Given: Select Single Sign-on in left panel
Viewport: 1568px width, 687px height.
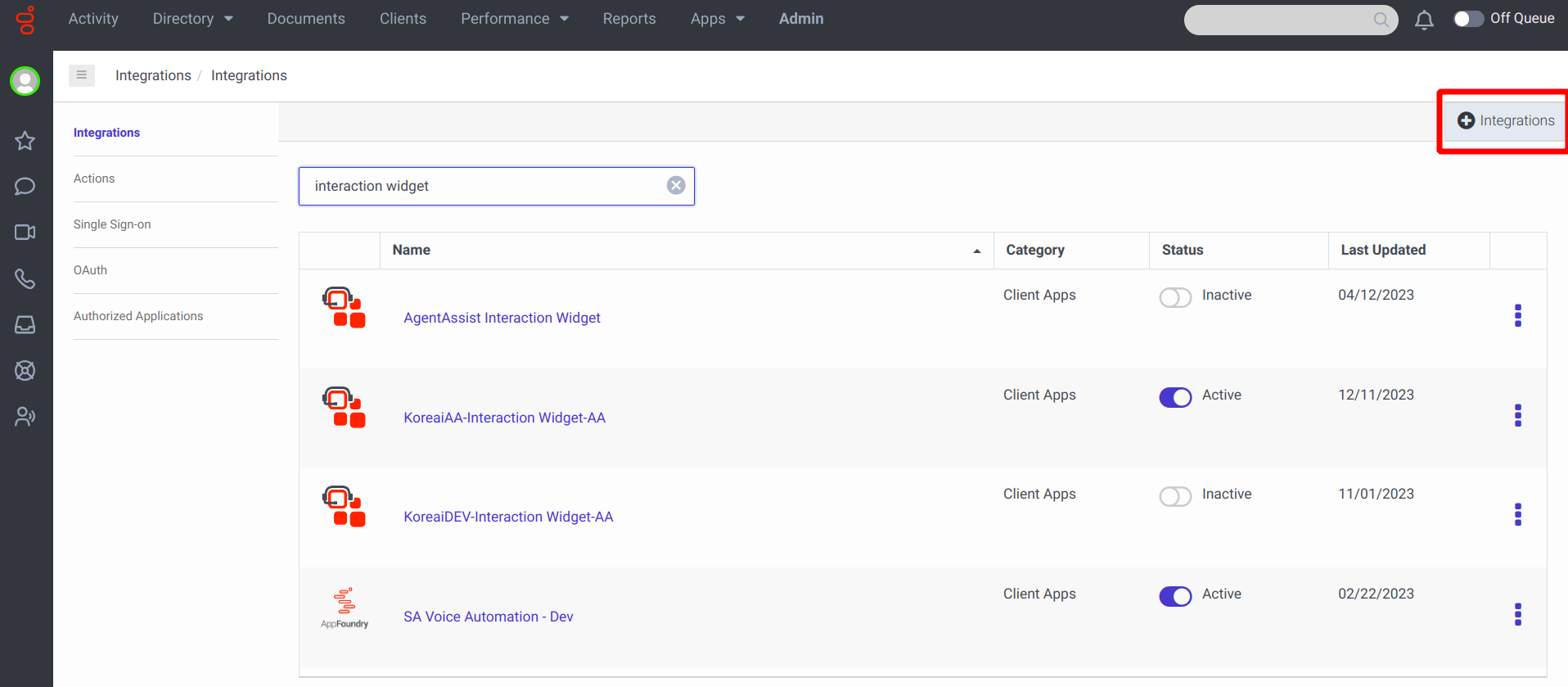Looking at the screenshot, I should 112,224.
